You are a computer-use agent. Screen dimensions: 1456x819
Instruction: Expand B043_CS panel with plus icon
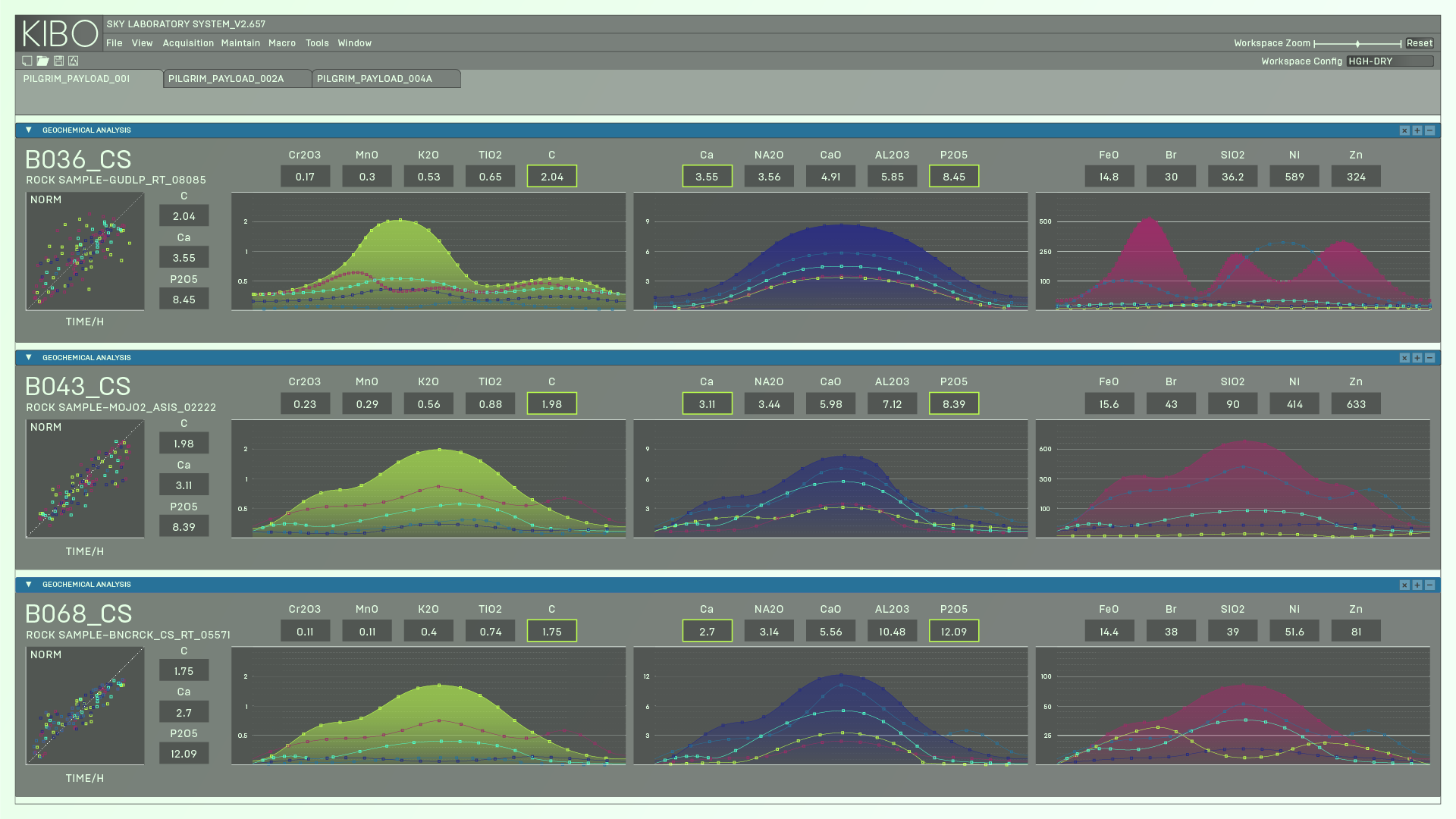tap(1417, 358)
